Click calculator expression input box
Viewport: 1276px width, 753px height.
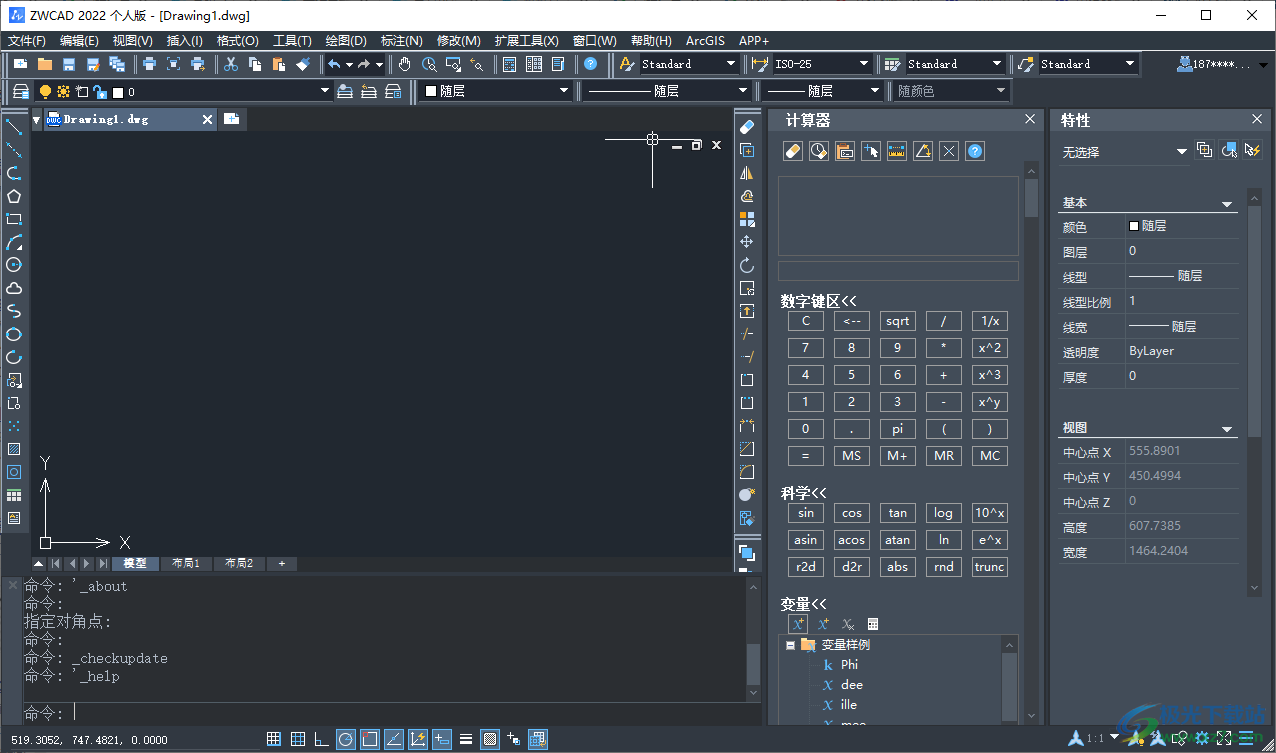[x=898, y=271]
